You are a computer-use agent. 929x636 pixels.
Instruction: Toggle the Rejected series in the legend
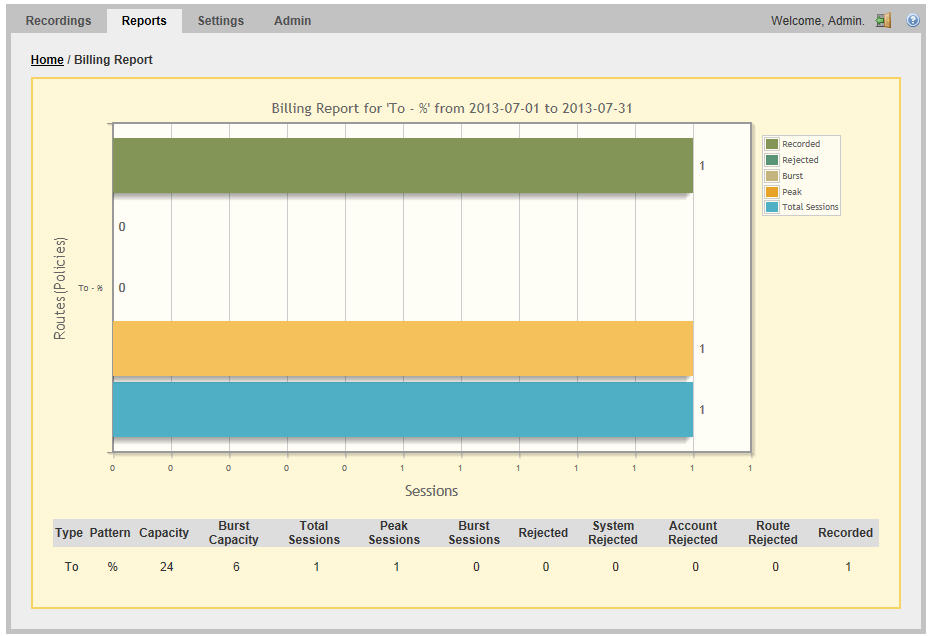[x=800, y=159]
